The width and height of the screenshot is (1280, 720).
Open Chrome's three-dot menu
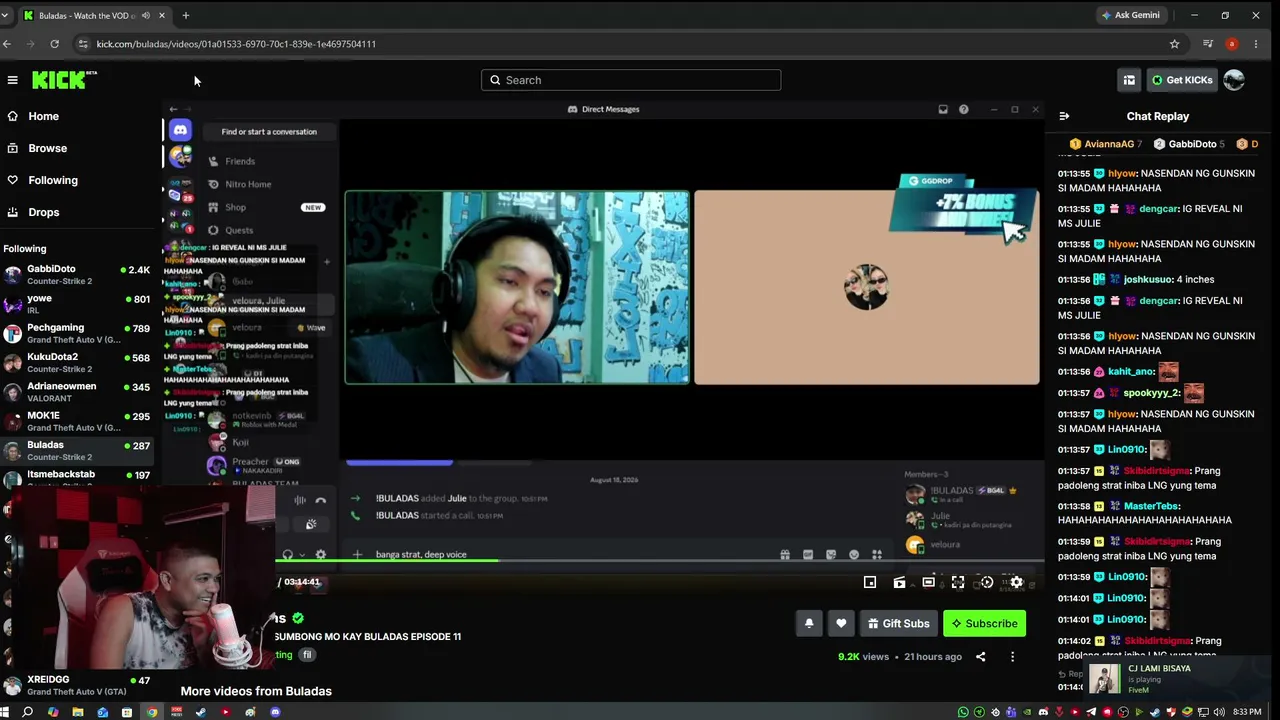(x=1256, y=44)
